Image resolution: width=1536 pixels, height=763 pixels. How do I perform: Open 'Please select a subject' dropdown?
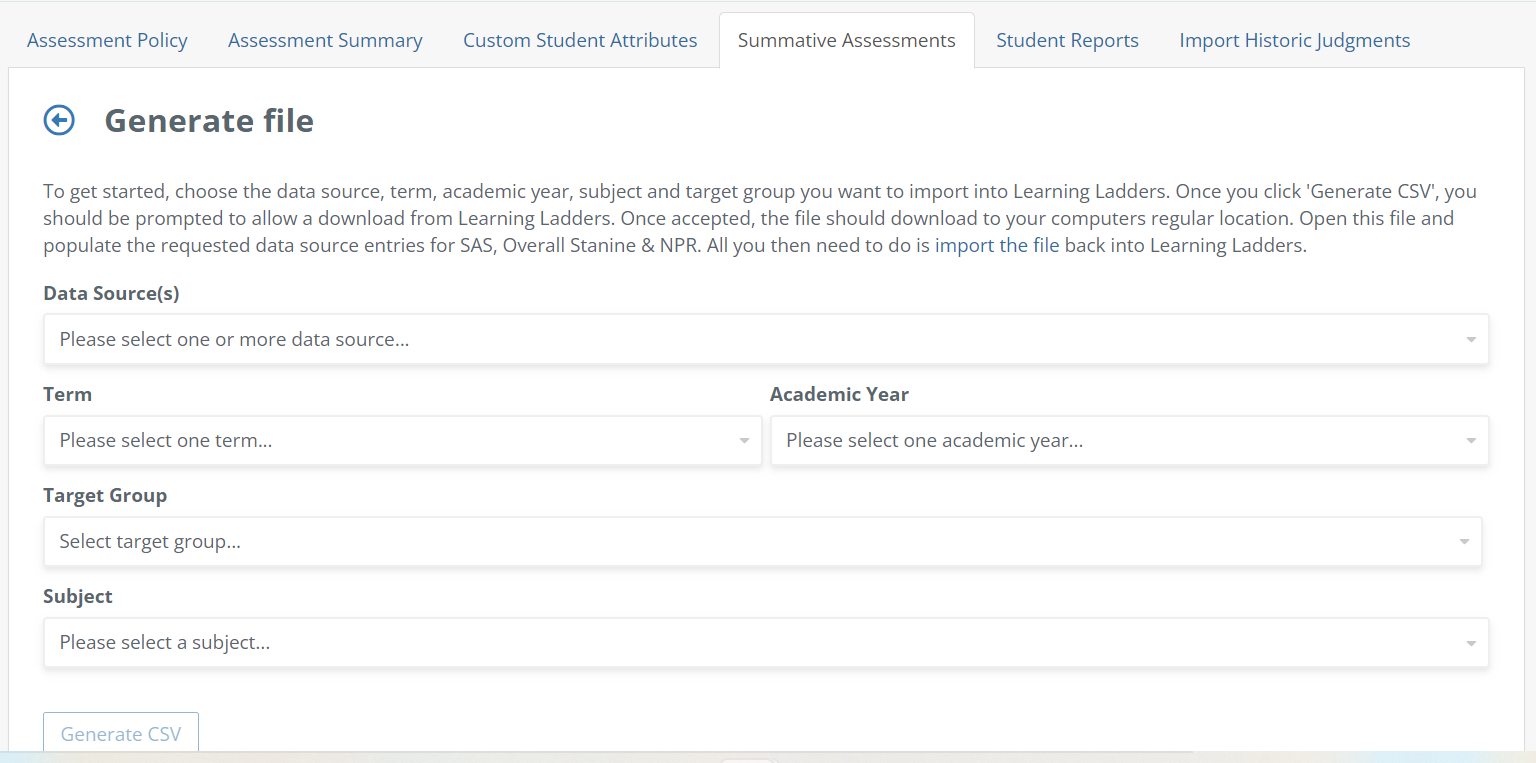pos(700,643)
